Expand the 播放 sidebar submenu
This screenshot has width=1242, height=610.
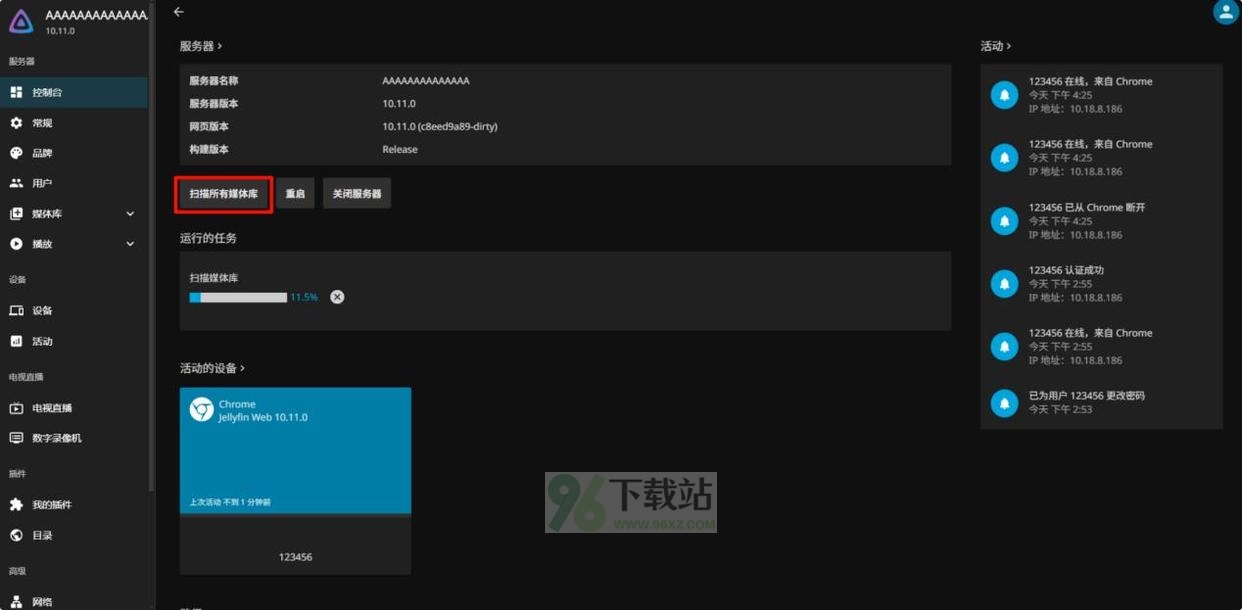coord(130,244)
